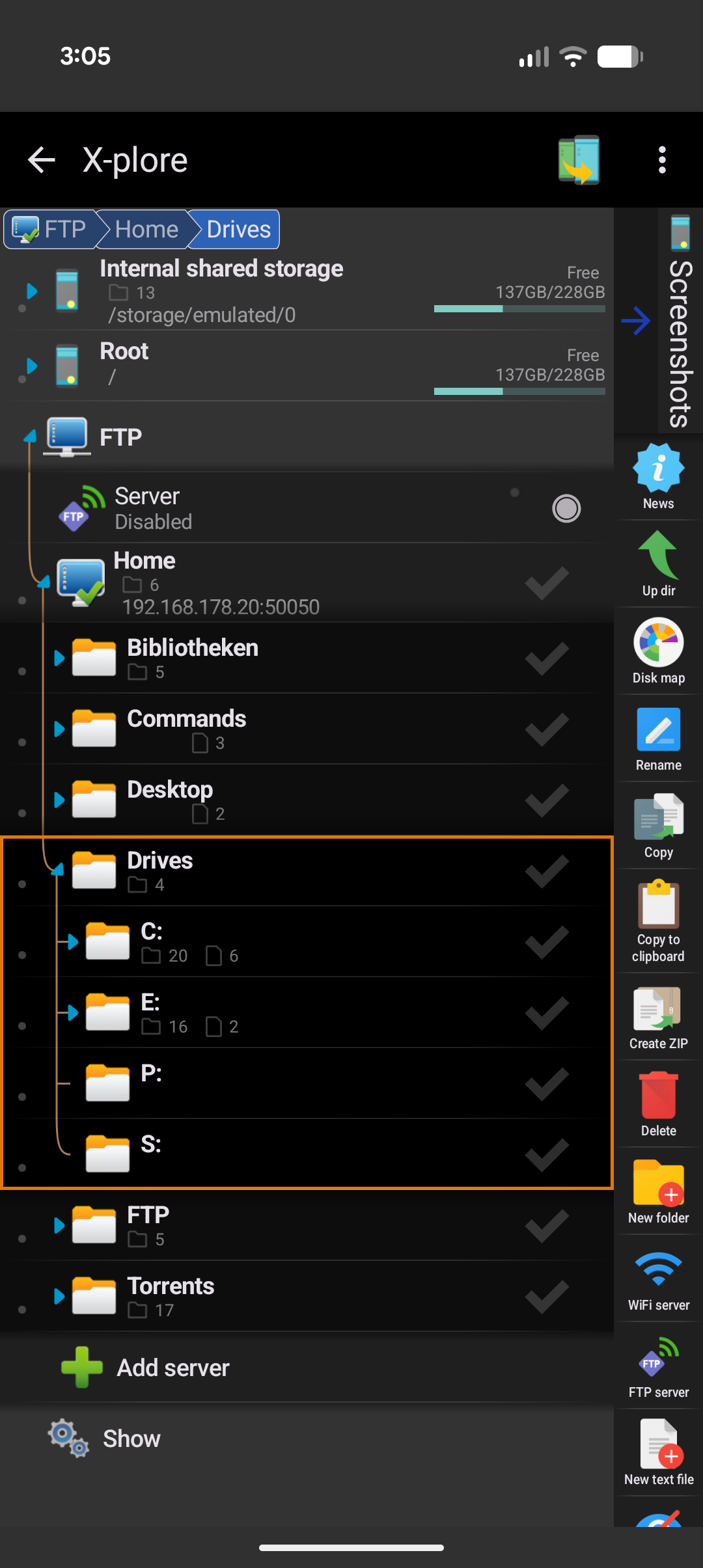Open WiFi server option

(658, 1280)
